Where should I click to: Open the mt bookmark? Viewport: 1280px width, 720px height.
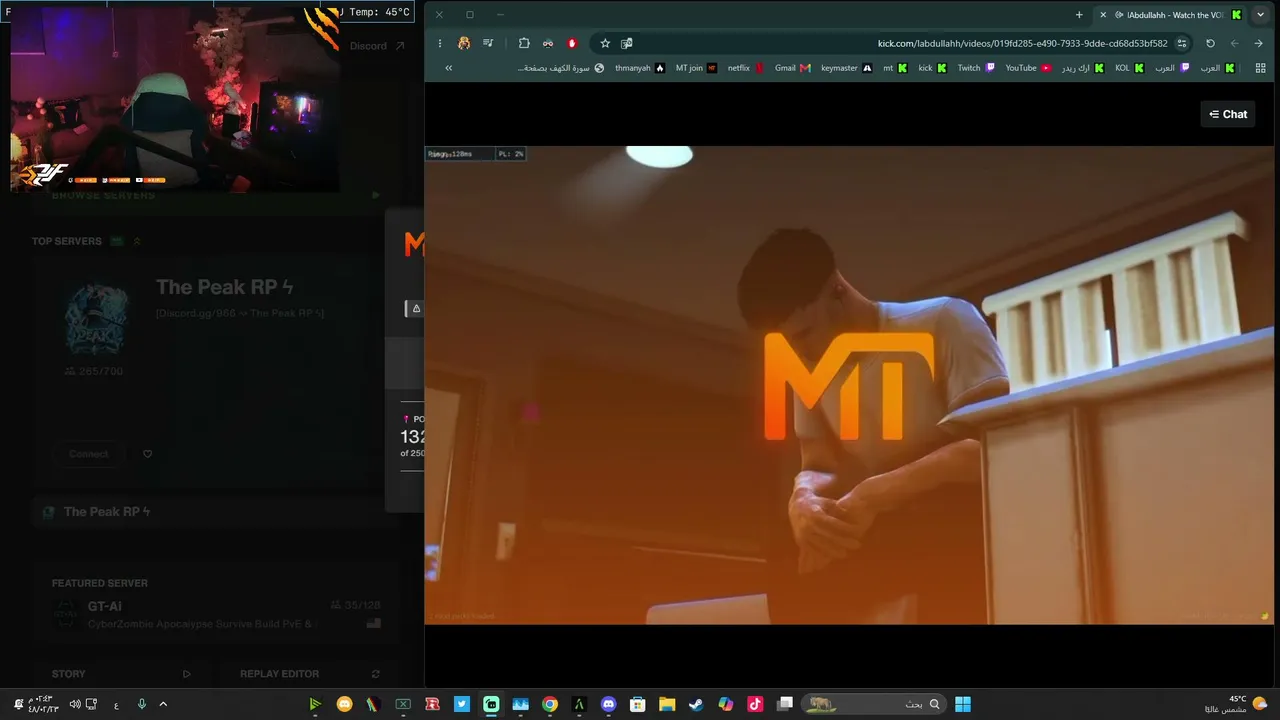(x=895, y=68)
